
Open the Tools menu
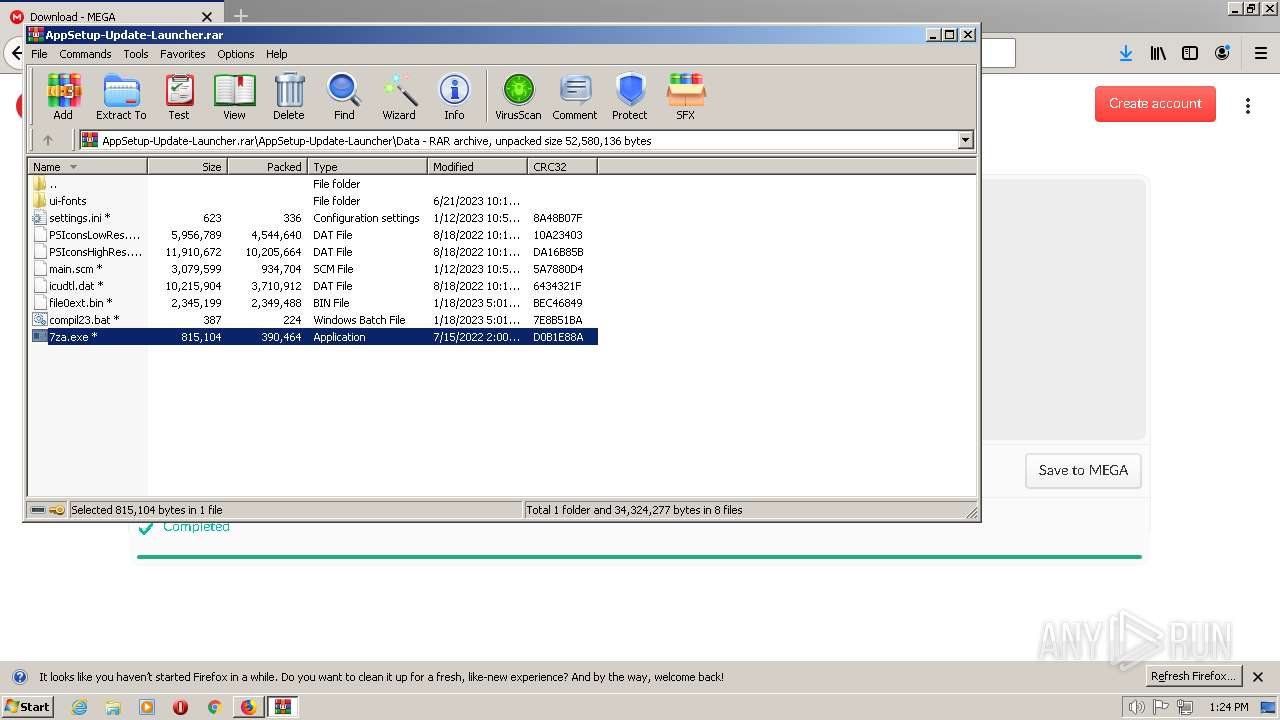136,54
